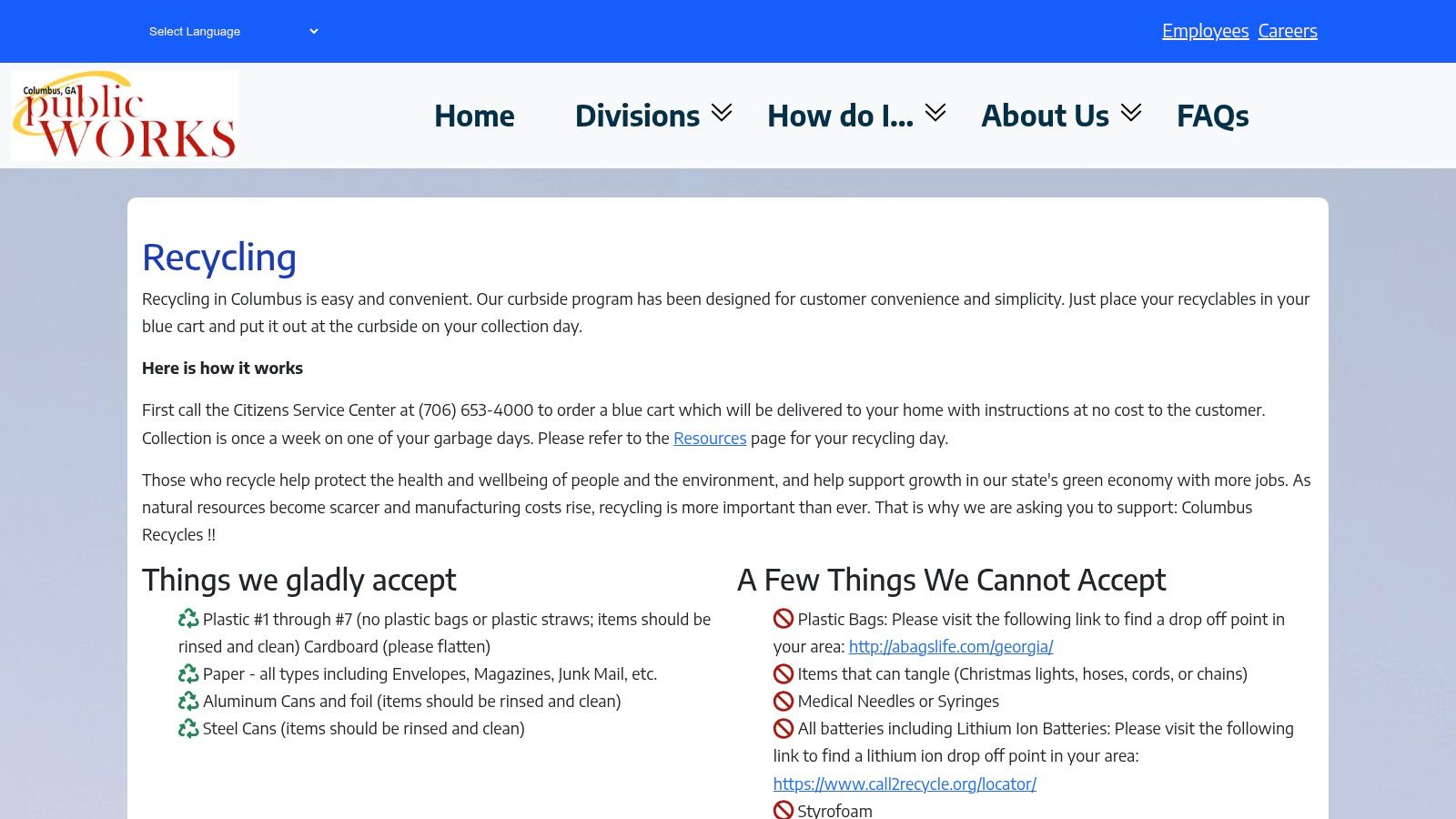Image resolution: width=1456 pixels, height=819 pixels.
Task: Click the Recycling page heading
Action: (x=219, y=258)
